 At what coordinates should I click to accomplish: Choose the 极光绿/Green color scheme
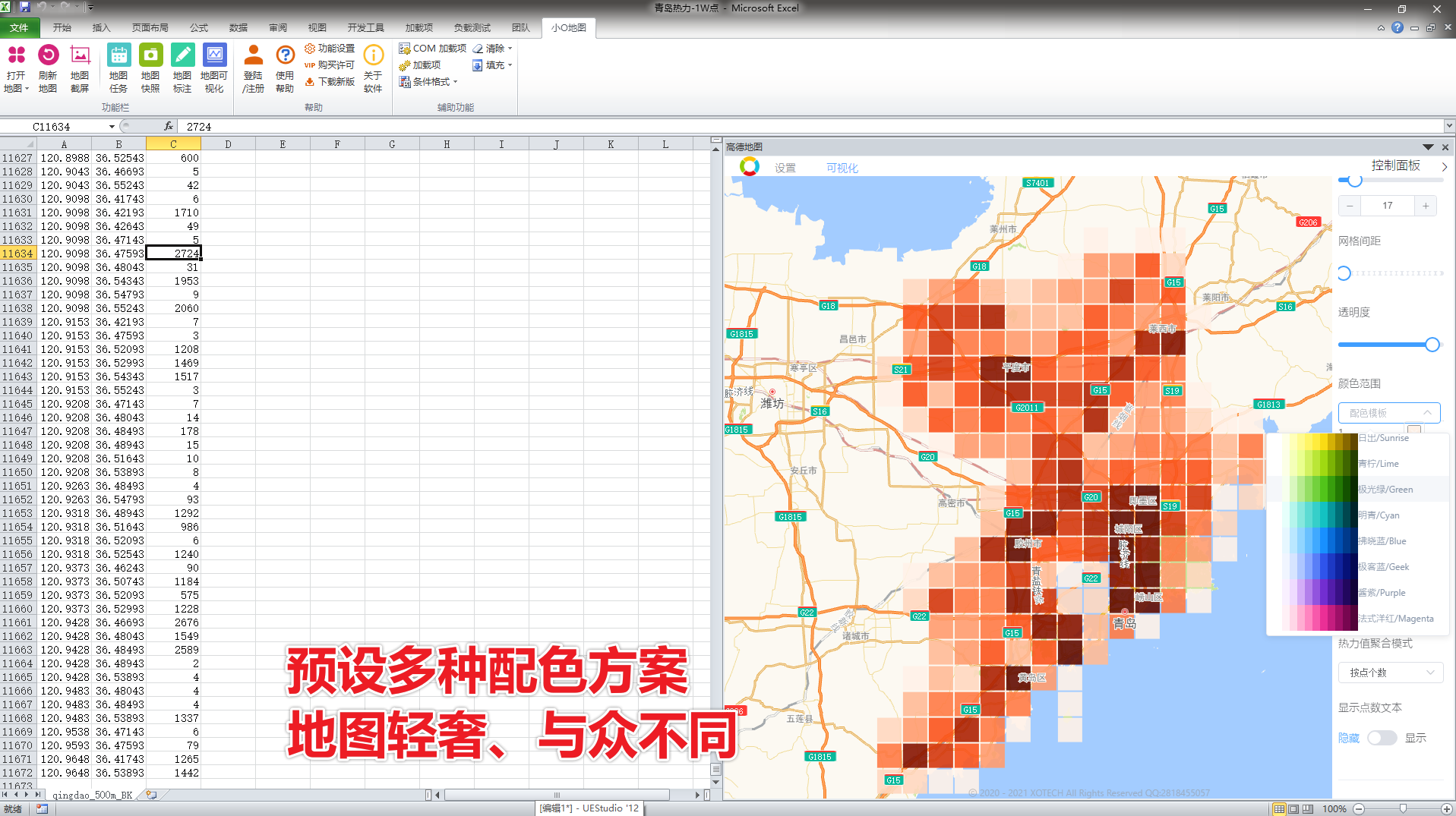tap(1358, 490)
